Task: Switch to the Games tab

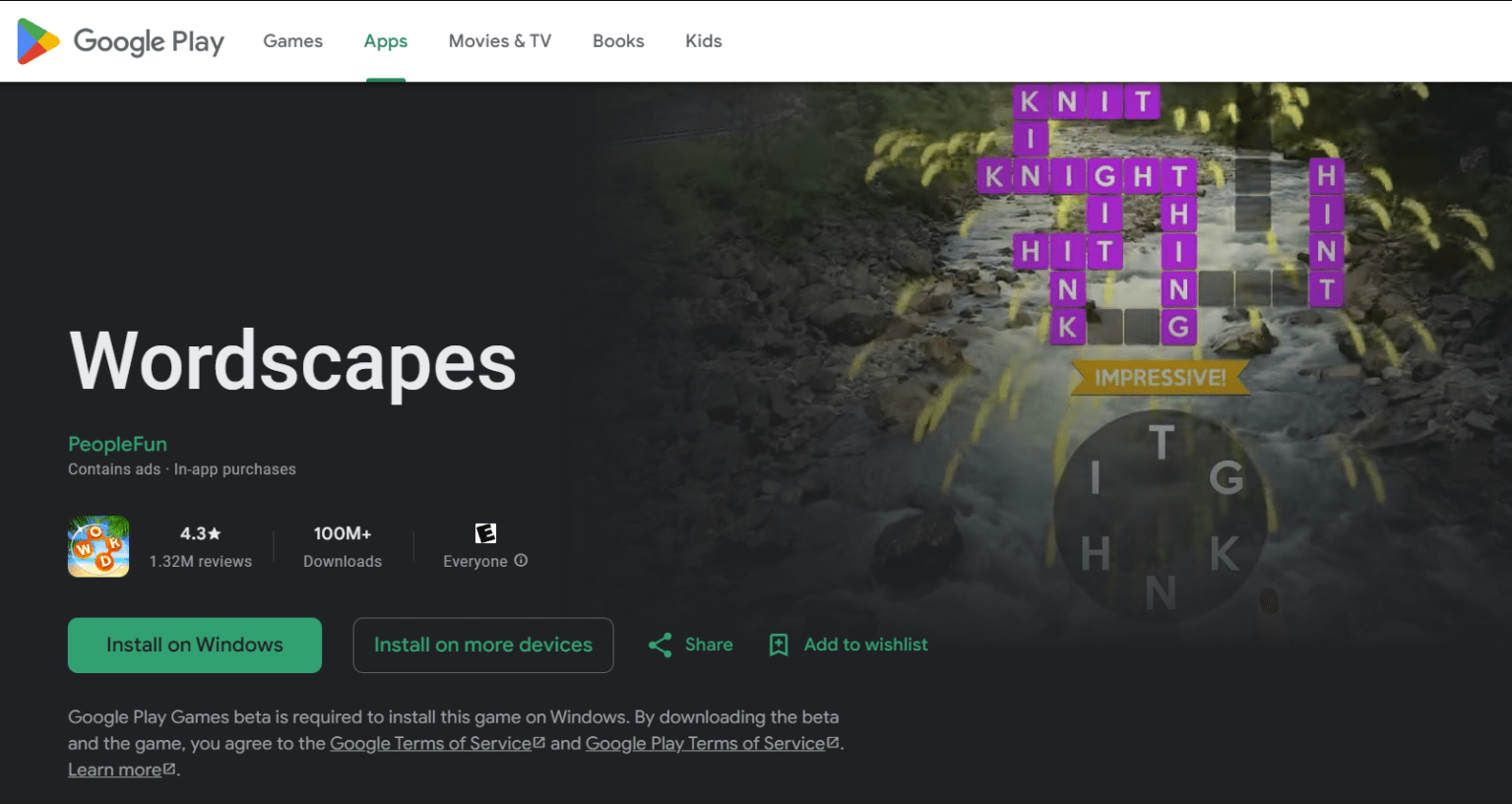Action: pyautogui.click(x=292, y=41)
